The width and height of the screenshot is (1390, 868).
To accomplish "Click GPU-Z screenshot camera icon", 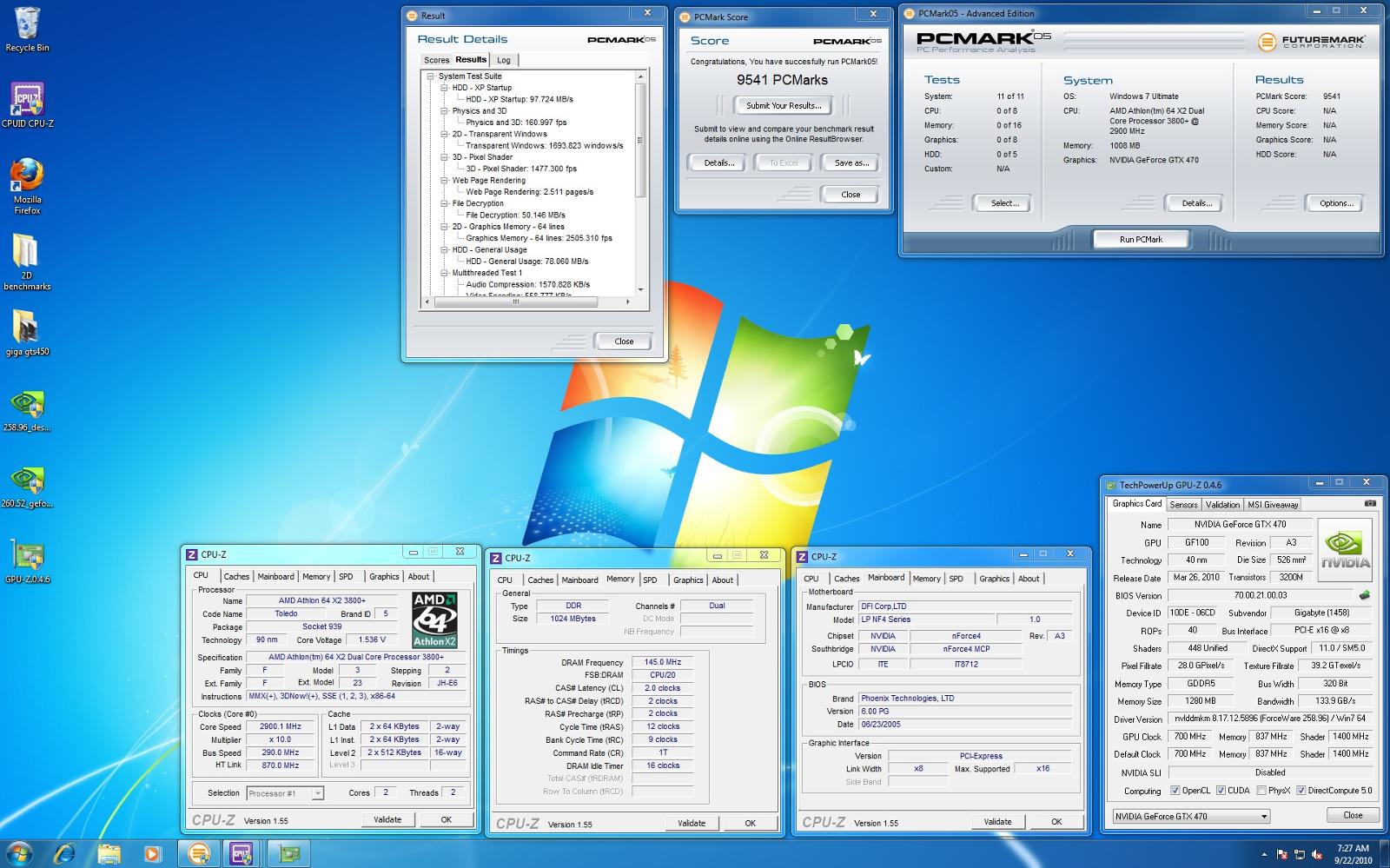I will point(1370,503).
